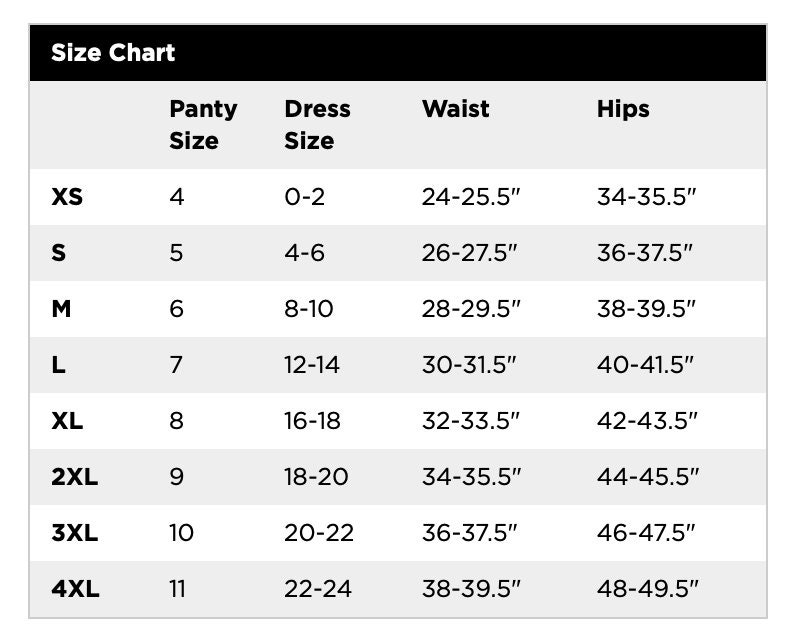Click the M size row label
This screenshot has height=642, width=800.
61,309
